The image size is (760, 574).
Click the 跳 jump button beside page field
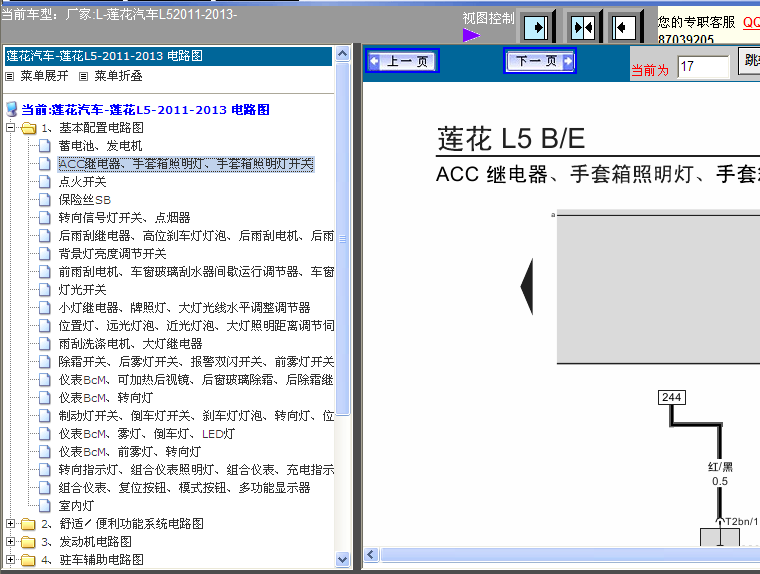(749, 60)
